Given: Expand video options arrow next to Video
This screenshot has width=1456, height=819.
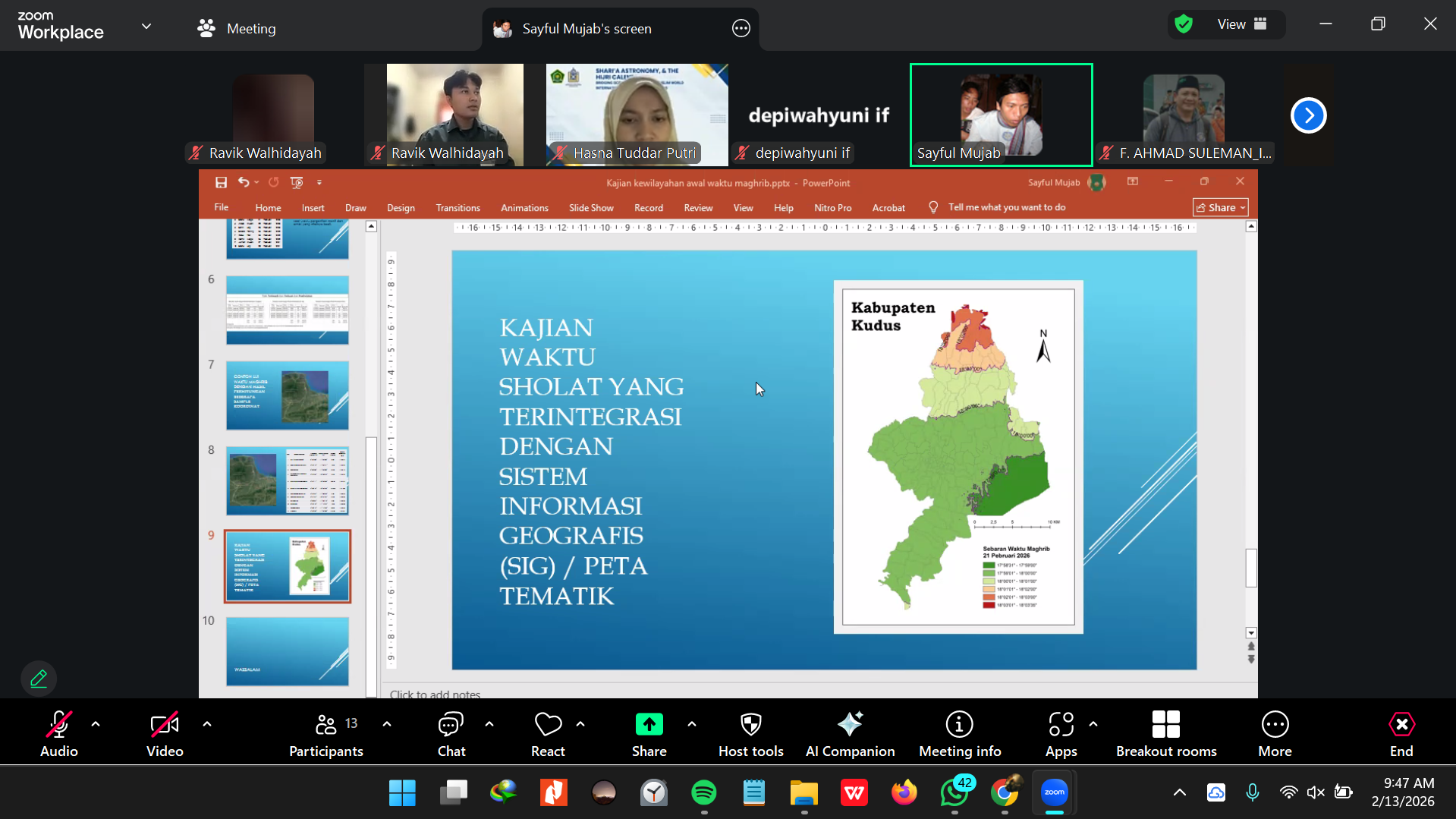Looking at the screenshot, I should click(x=207, y=724).
